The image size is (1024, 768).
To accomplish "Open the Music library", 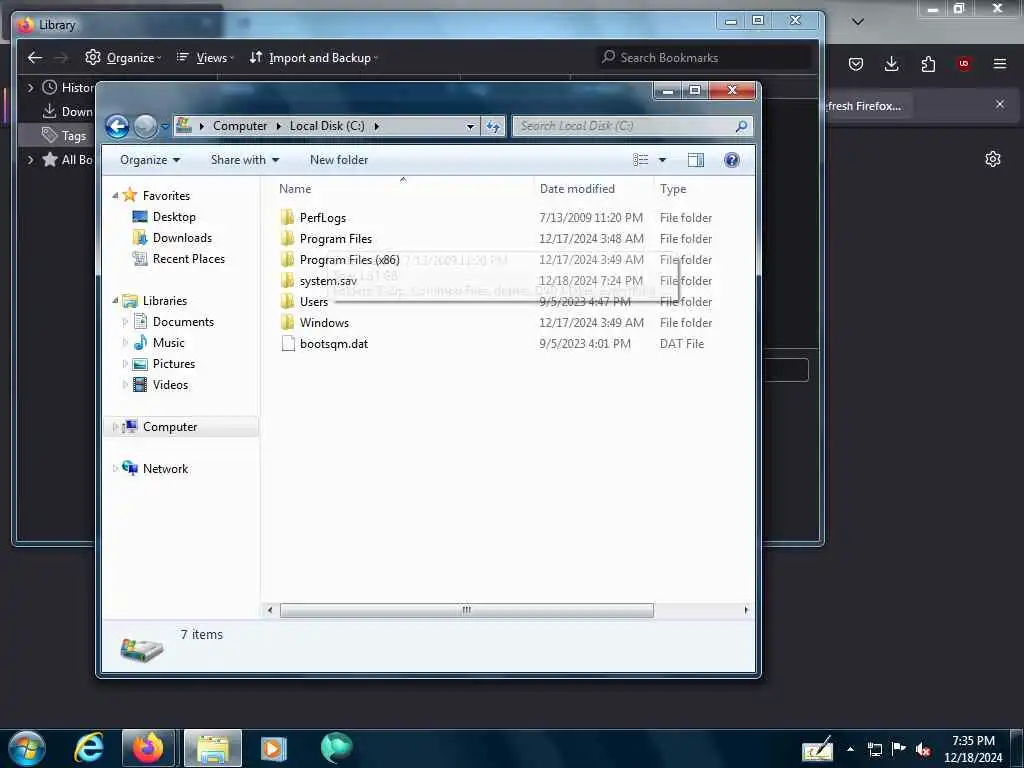I will point(168,342).
